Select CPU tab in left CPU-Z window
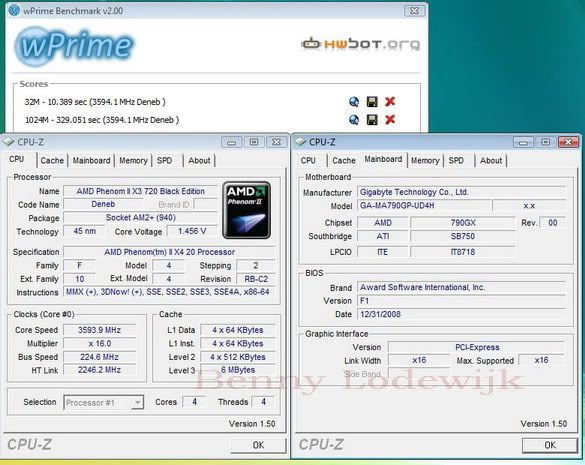 tap(17, 159)
